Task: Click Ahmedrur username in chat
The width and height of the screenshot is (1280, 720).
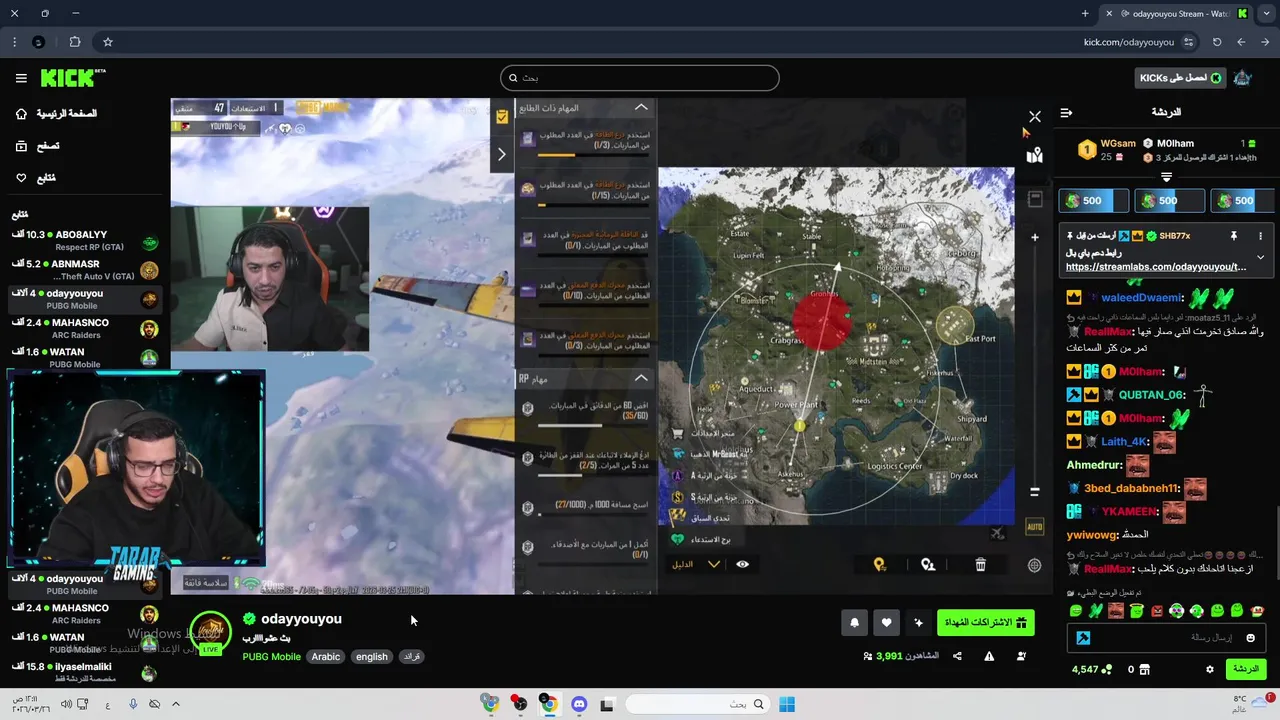Action: click(1094, 465)
